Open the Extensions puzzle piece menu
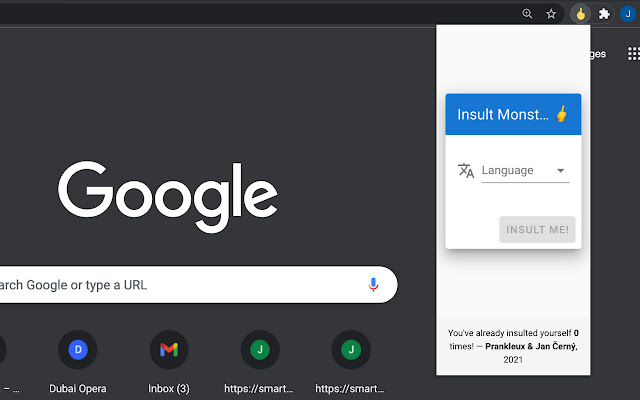This screenshot has height=400, width=640. click(604, 14)
